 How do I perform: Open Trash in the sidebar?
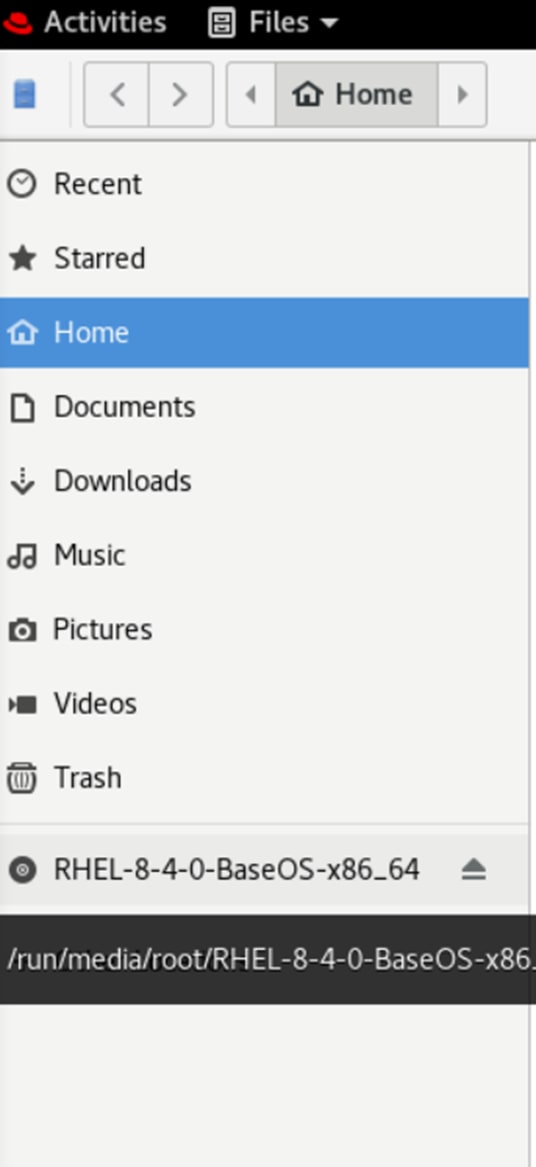(264, 778)
